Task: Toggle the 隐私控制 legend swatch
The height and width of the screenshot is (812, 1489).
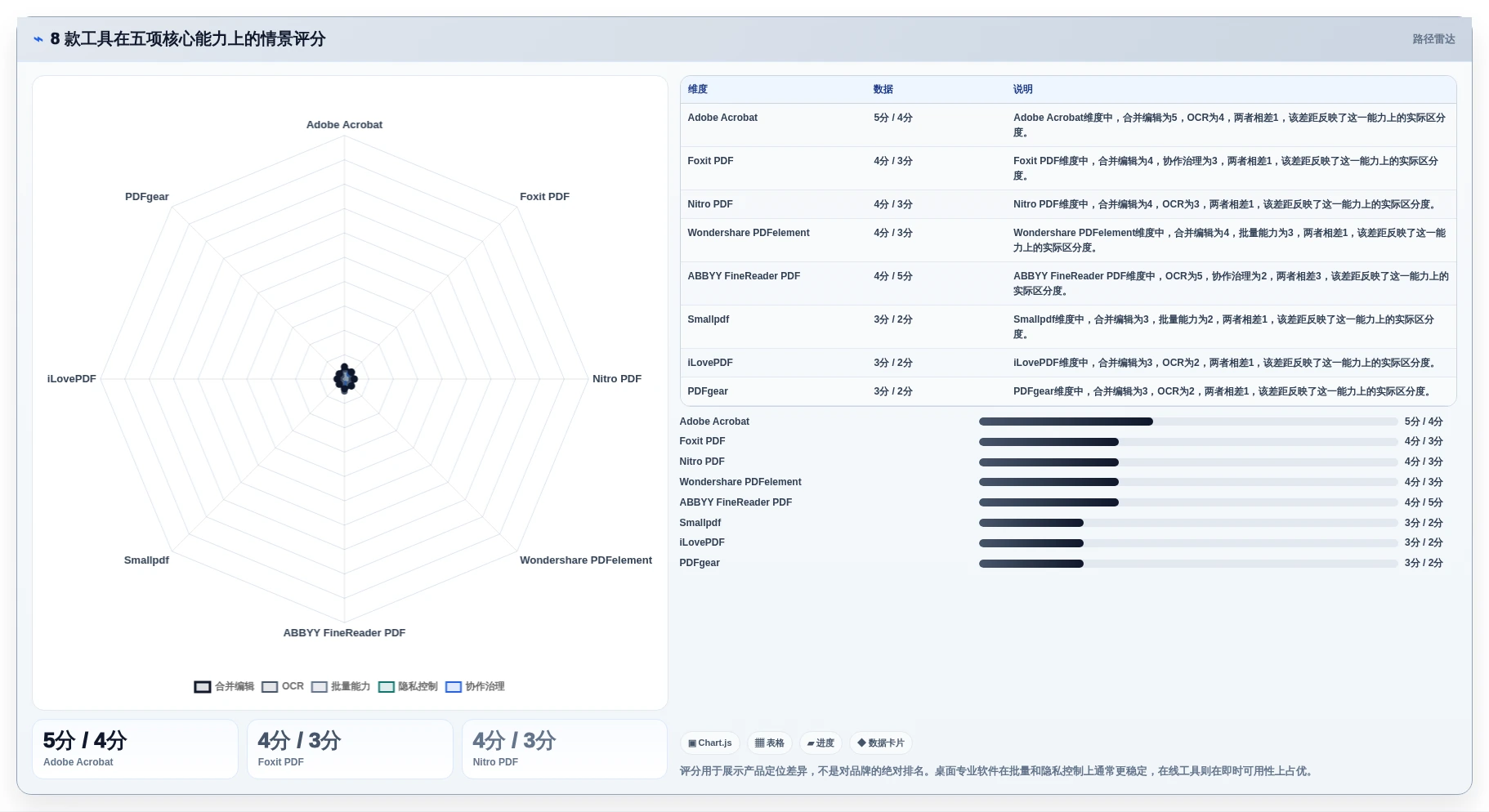Action: [x=387, y=687]
